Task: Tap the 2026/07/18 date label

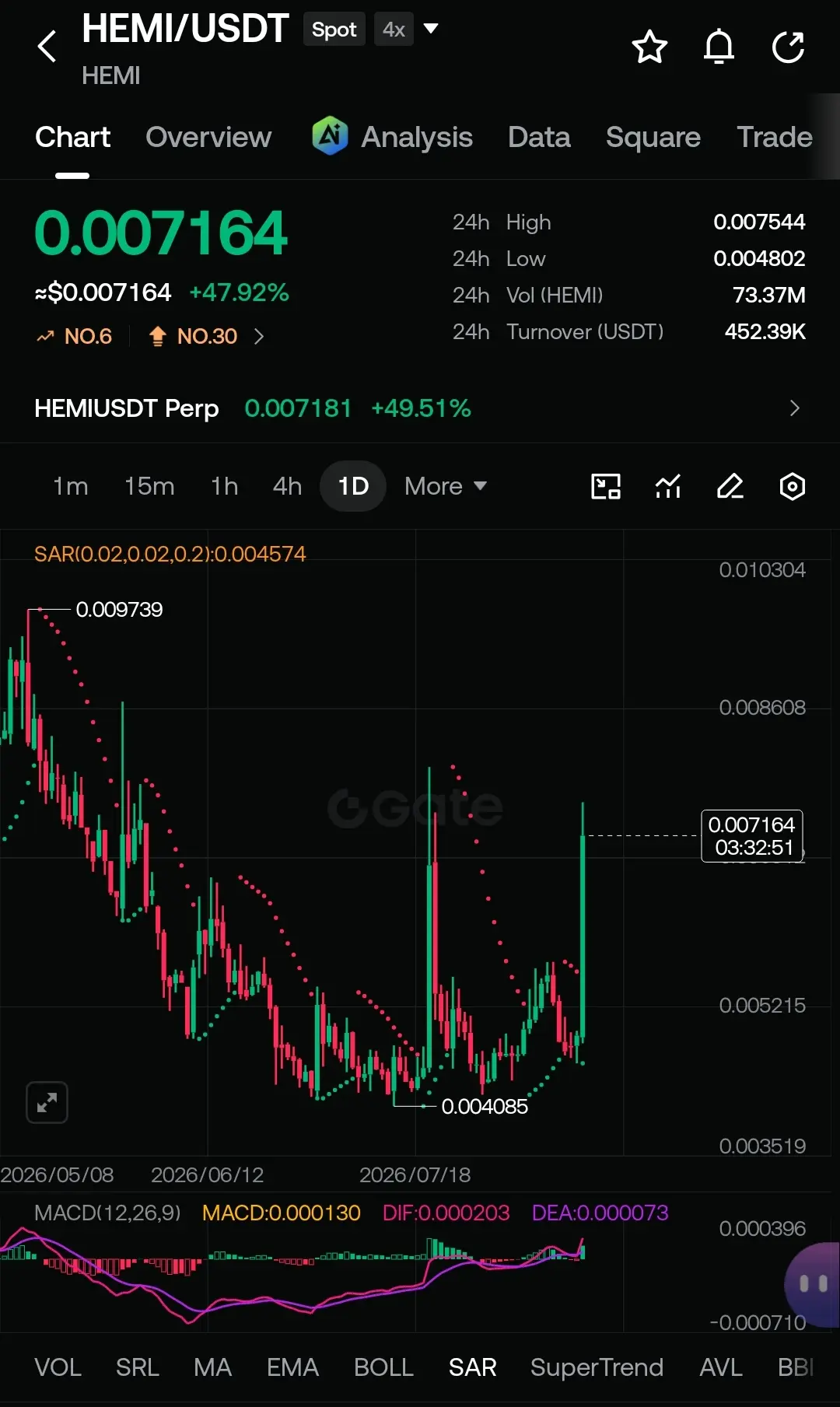Action: (415, 1174)
